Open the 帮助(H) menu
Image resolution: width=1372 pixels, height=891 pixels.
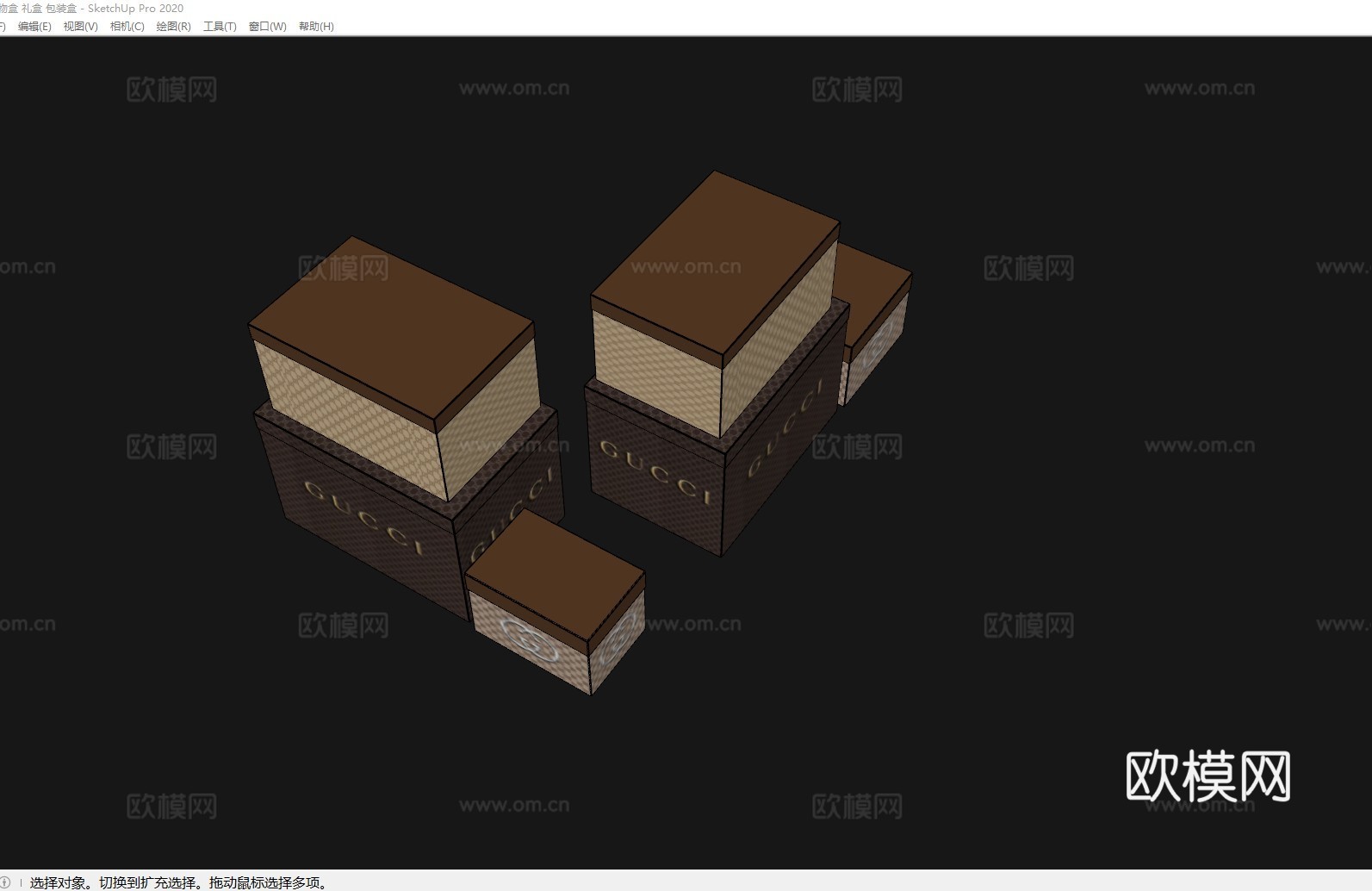click(316, 26)
